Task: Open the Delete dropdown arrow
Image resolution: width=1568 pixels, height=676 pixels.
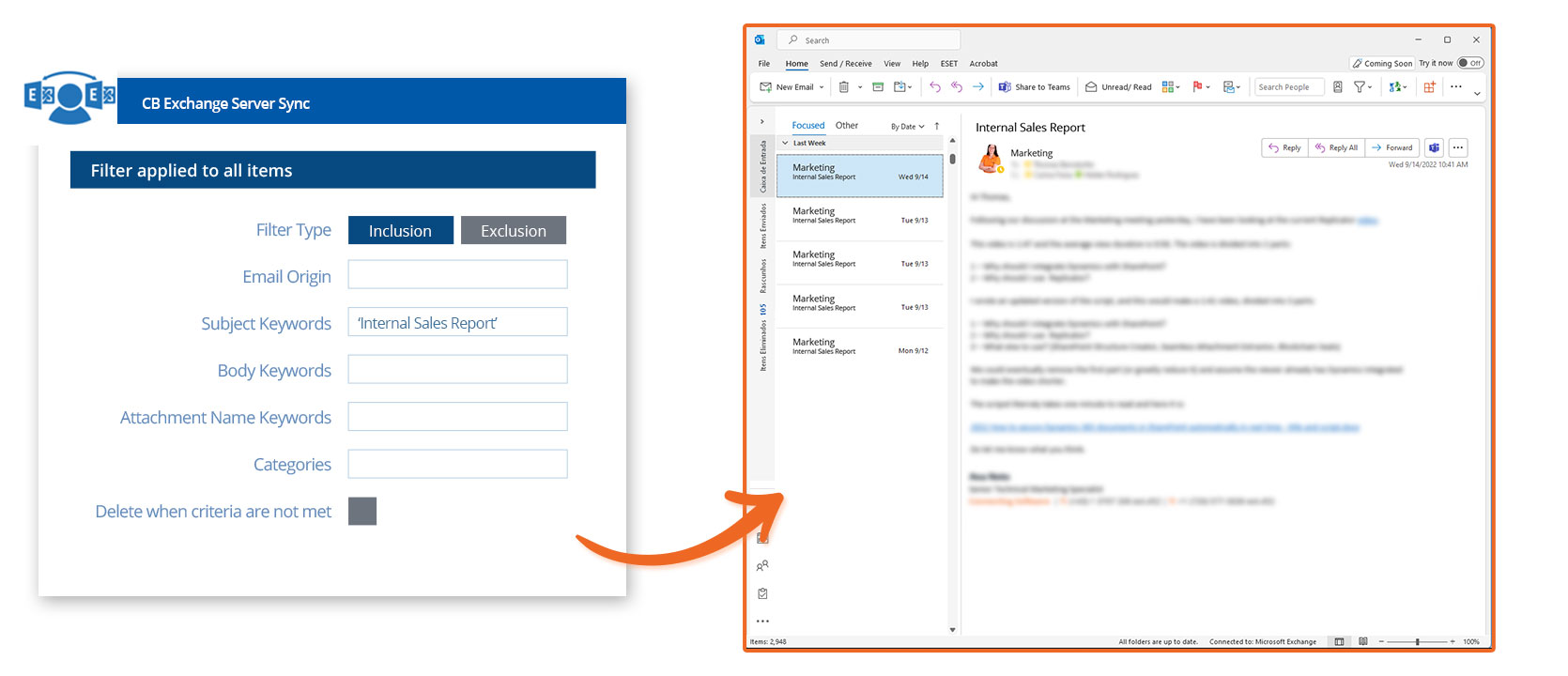Action: (x=859, y=87)
